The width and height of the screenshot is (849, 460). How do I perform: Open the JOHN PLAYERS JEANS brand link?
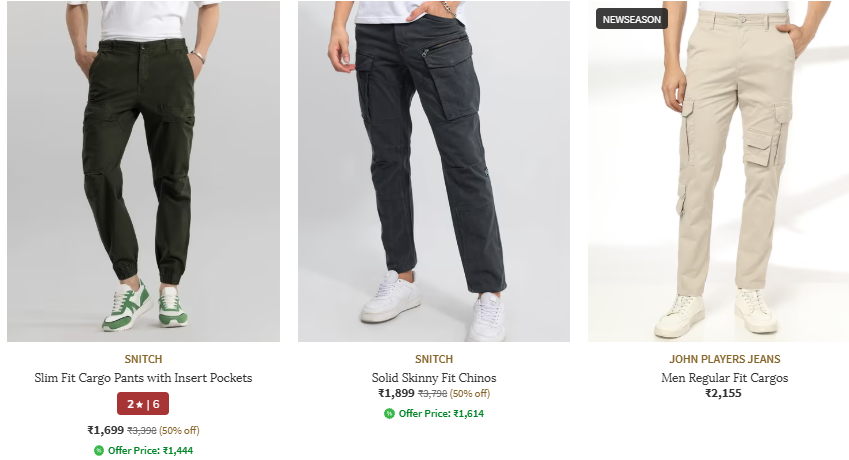724,359
